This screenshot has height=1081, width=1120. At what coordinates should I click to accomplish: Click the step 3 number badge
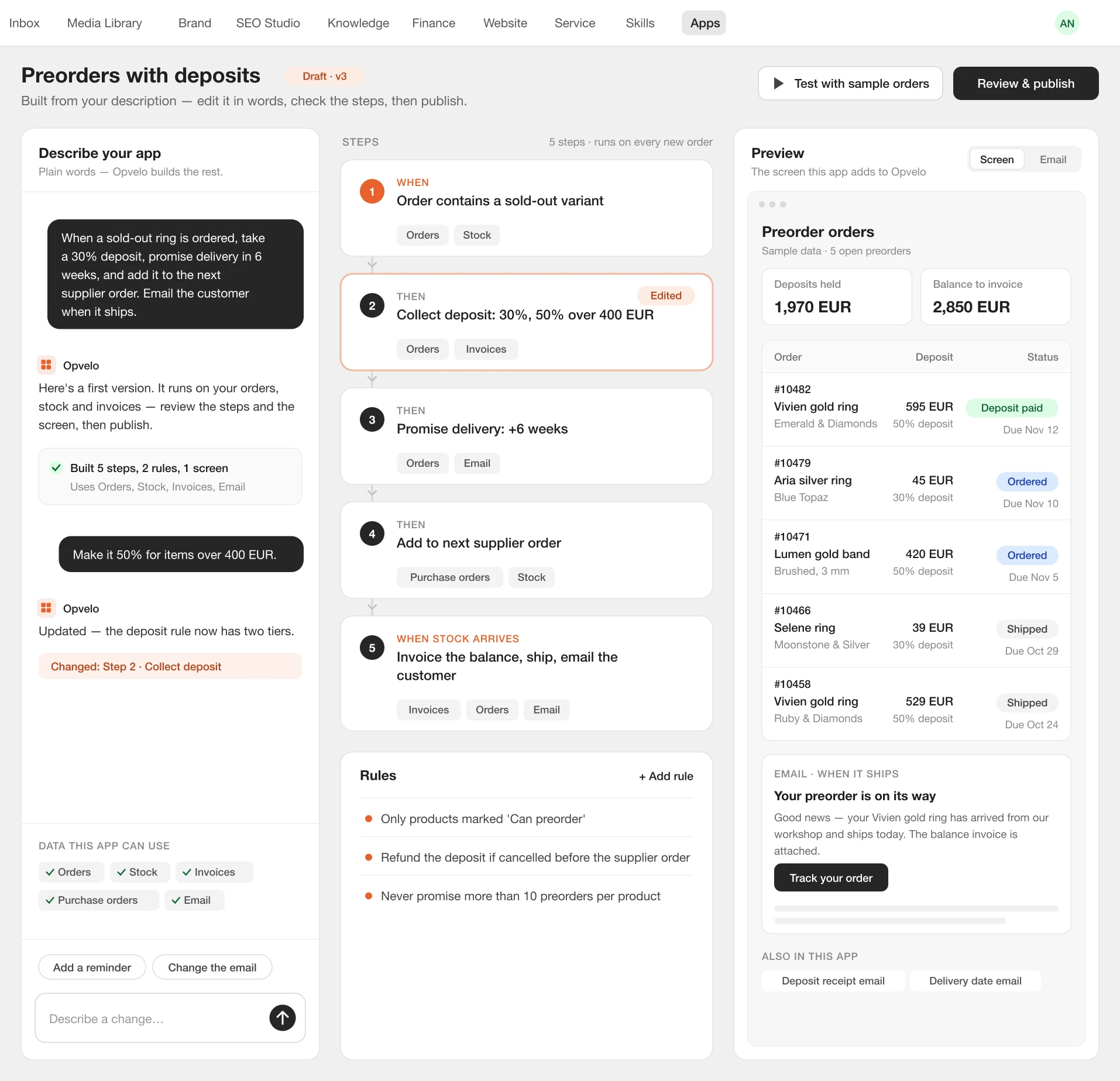(x=372, y=420)
